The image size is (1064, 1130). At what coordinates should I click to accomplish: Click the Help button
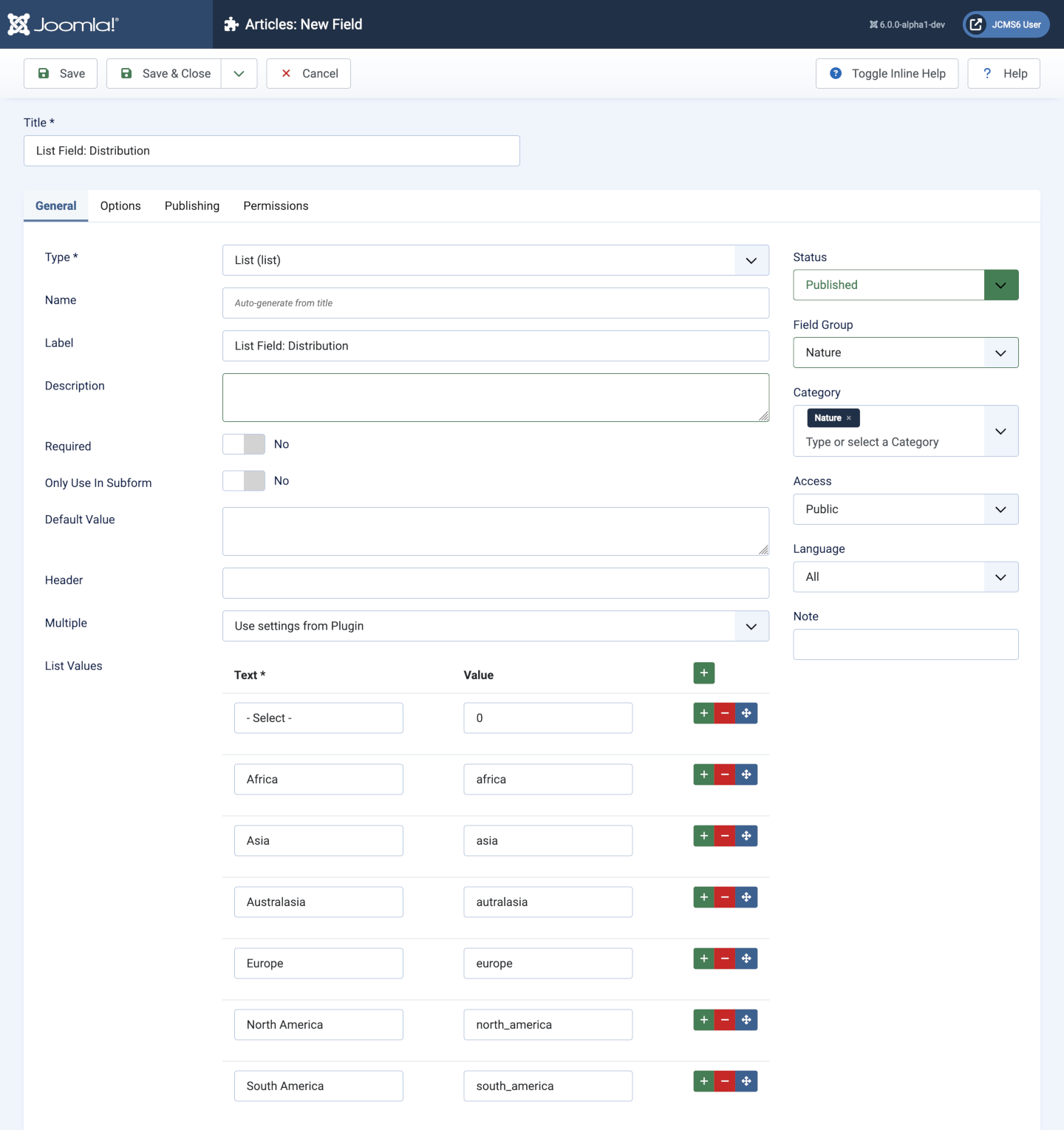click(1003, 73)
